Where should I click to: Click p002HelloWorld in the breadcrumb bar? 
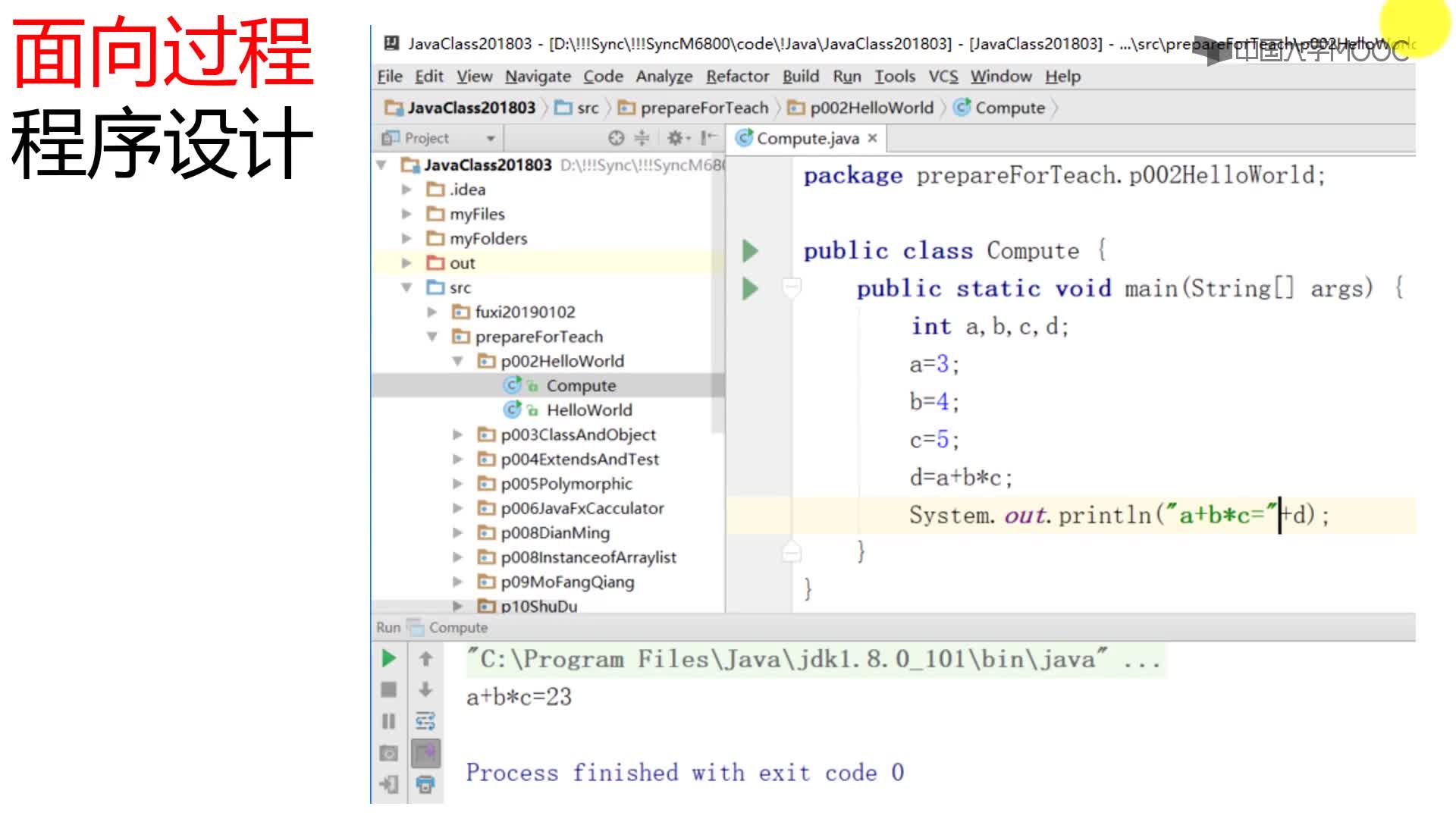(x=861, y=108)
